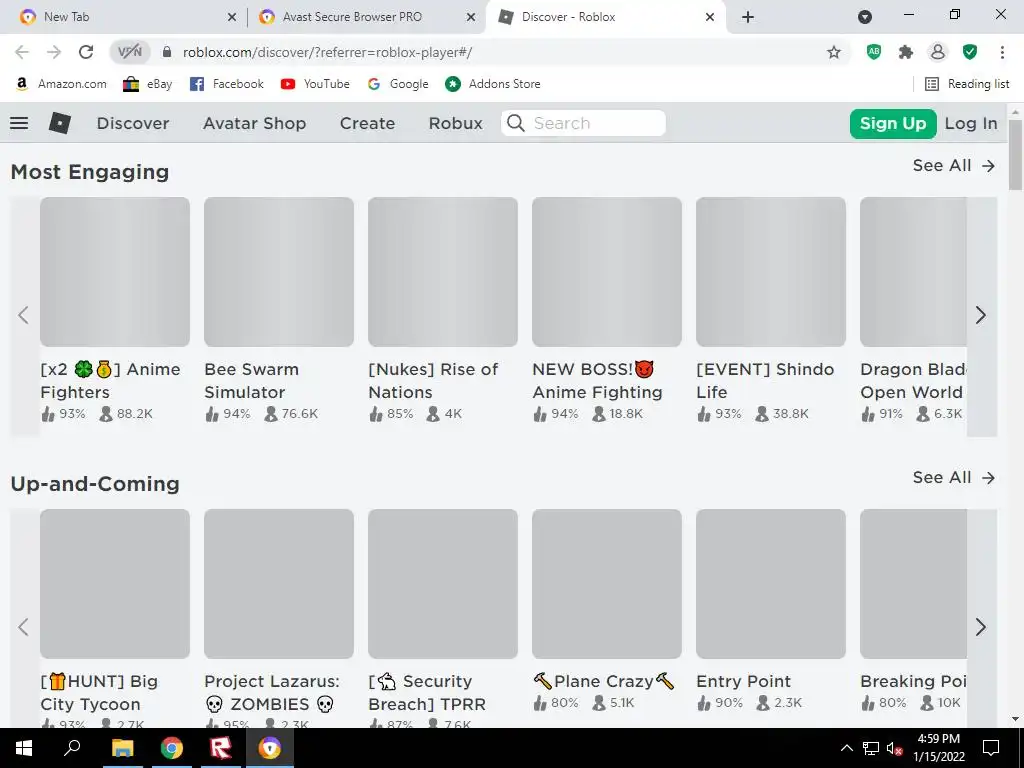Go to Avatar Shop in Roblox nav
The width and height of the screenshot is (1024, 768).
[255, 123]
